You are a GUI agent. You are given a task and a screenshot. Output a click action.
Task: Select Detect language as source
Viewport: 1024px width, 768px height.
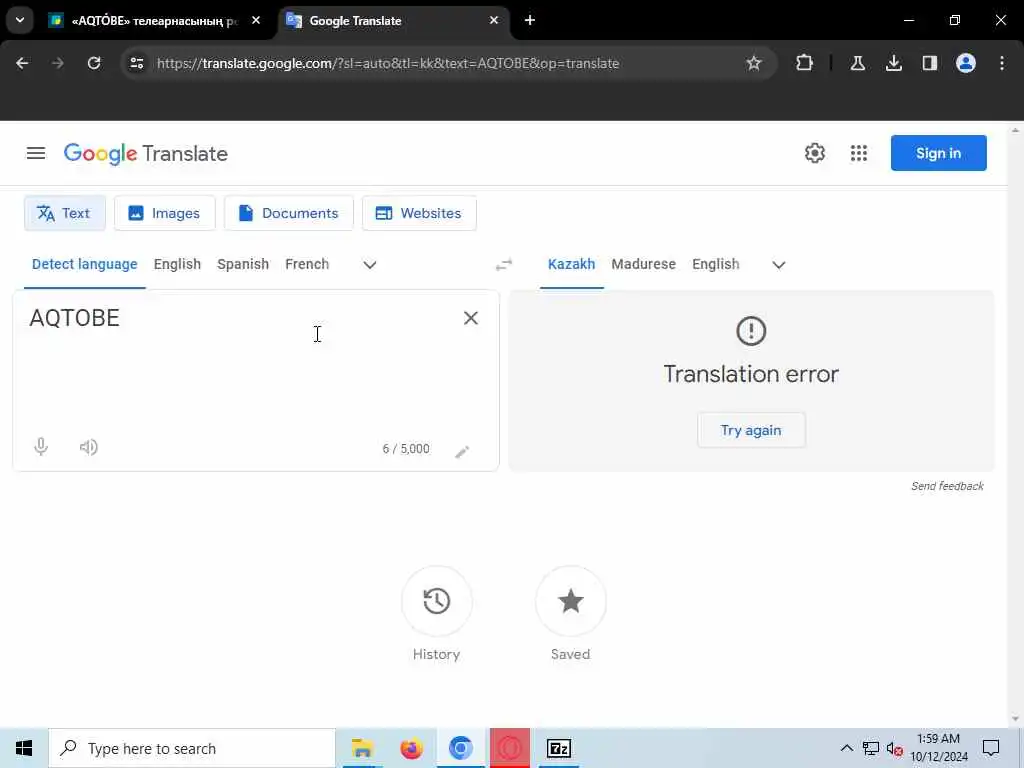point(85,264)
